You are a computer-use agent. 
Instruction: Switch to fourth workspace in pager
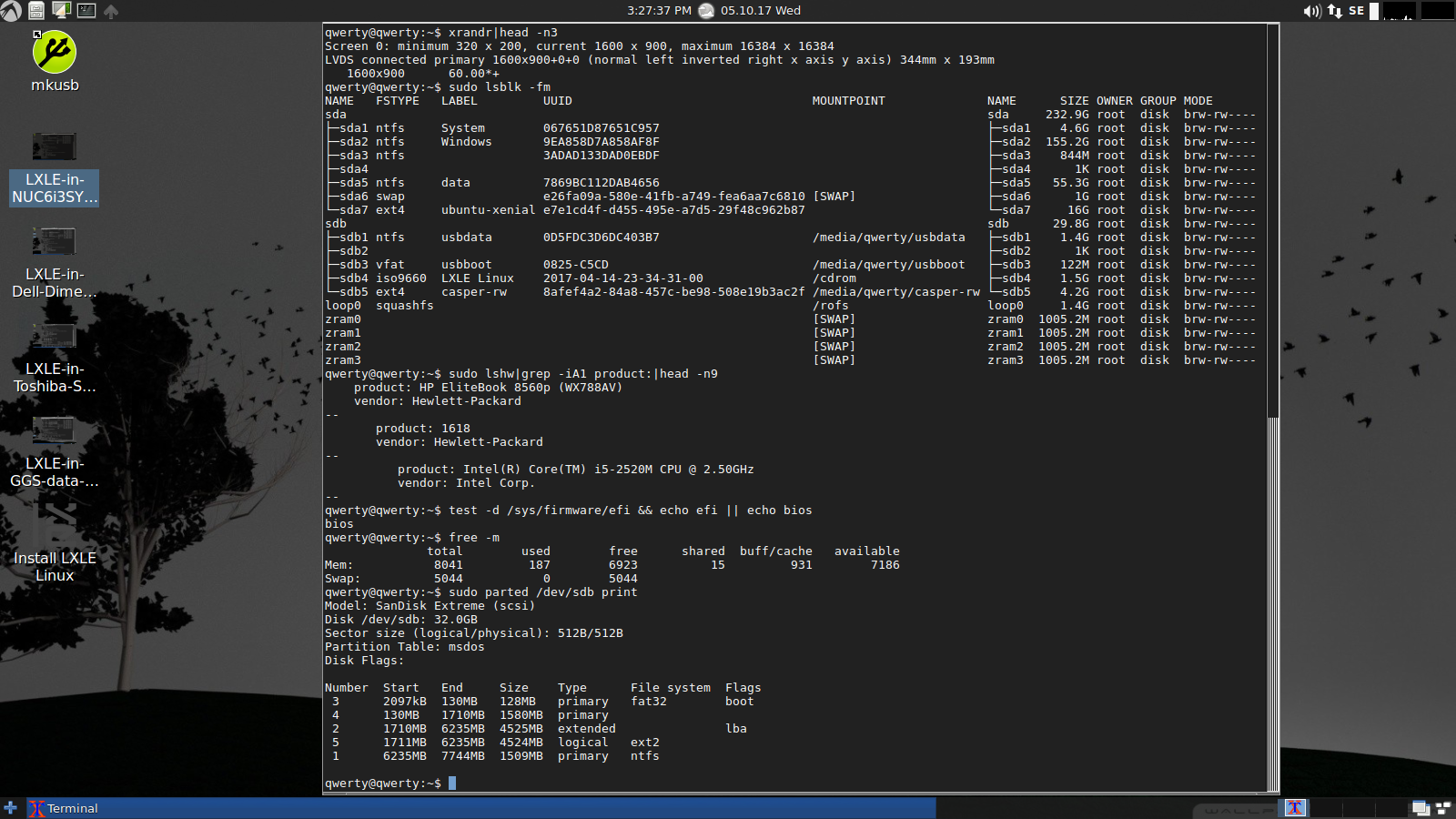1392,808
